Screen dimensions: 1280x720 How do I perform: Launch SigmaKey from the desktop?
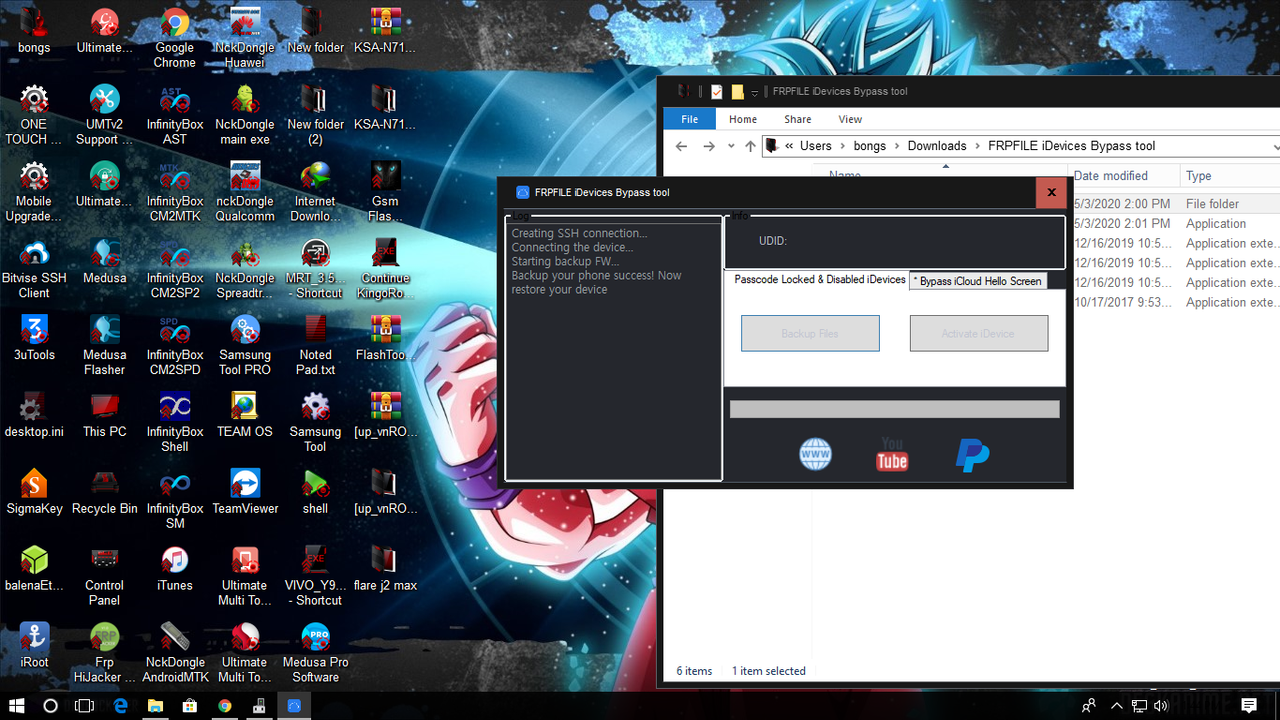34,484
